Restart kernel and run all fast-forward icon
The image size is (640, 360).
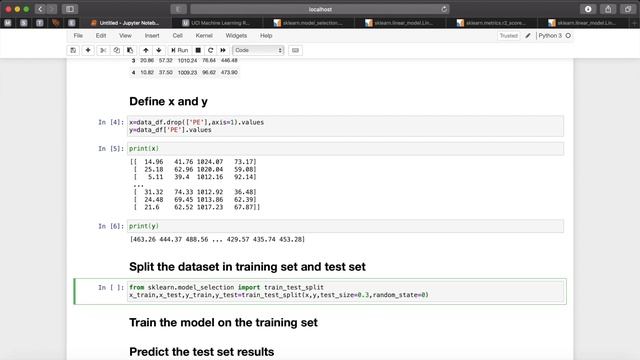[x=223, y=50]
